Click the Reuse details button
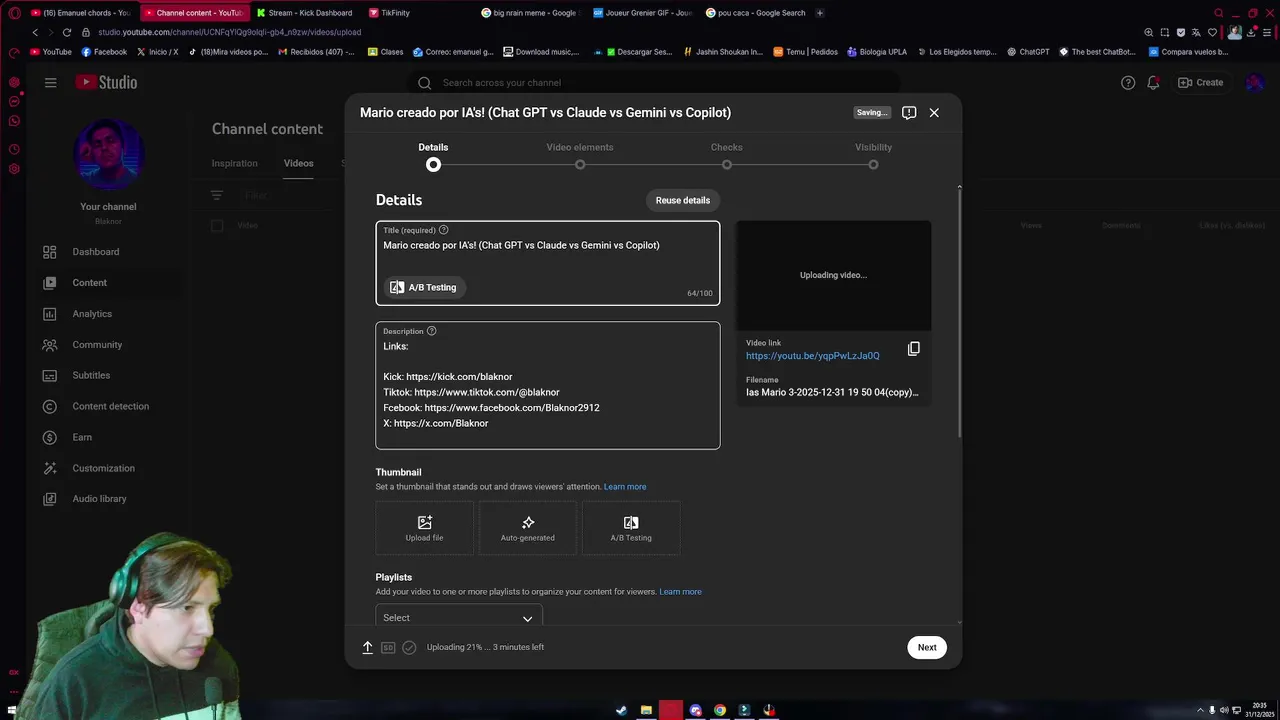The width and height of the screenshot is (1280, 720). coord(683,200)
